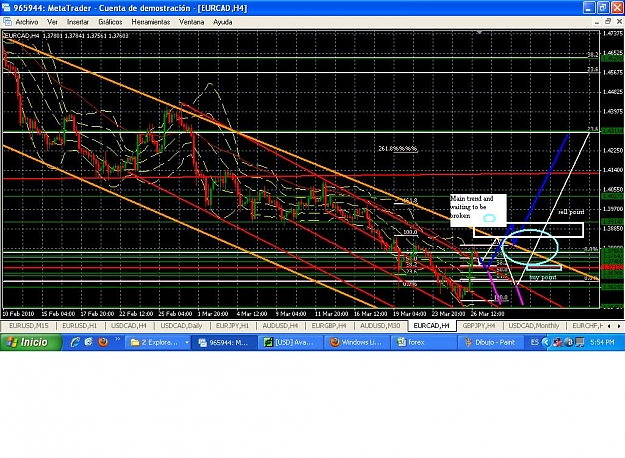The image size is (625, 458).
Task: Select the active EURCAD,H4 chart tab
Action: coord(432,326)
